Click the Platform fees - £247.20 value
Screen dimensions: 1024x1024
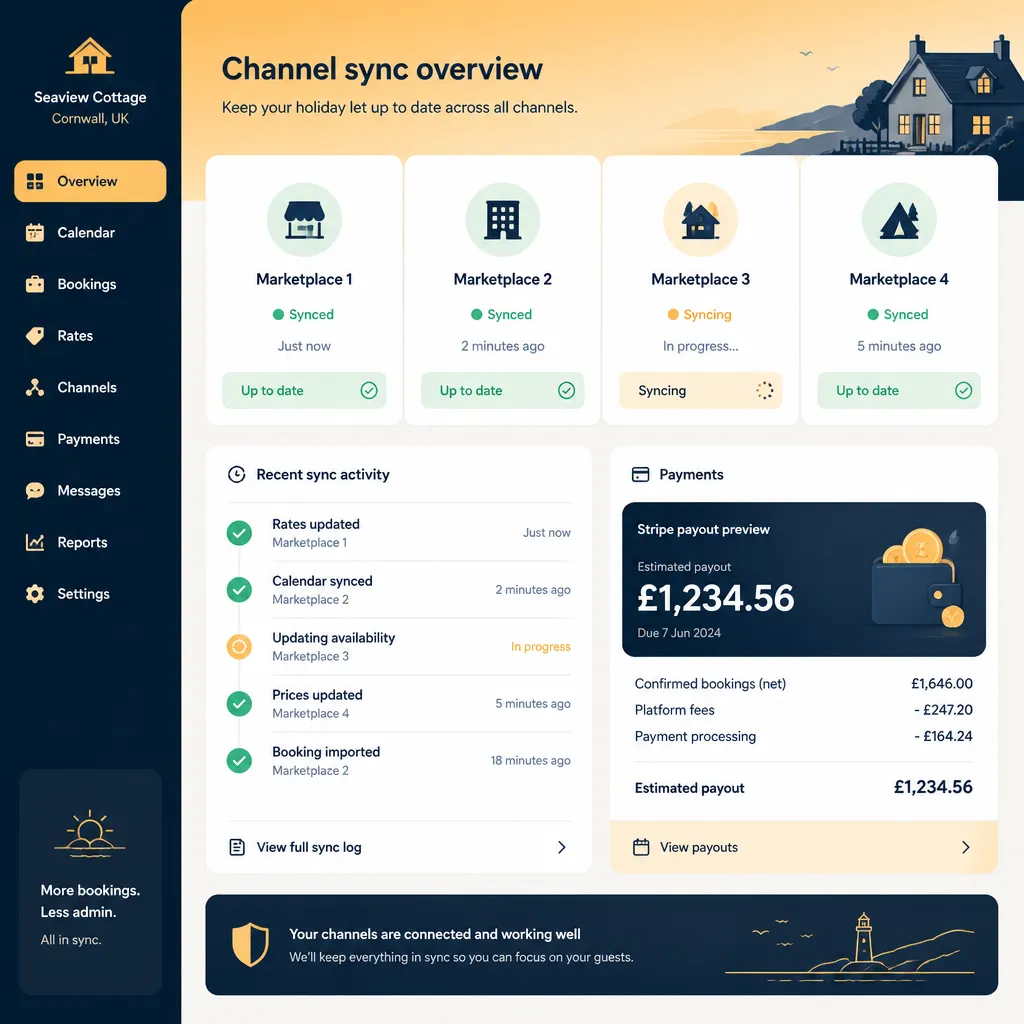pyautogui.click(x=943, y=710)
